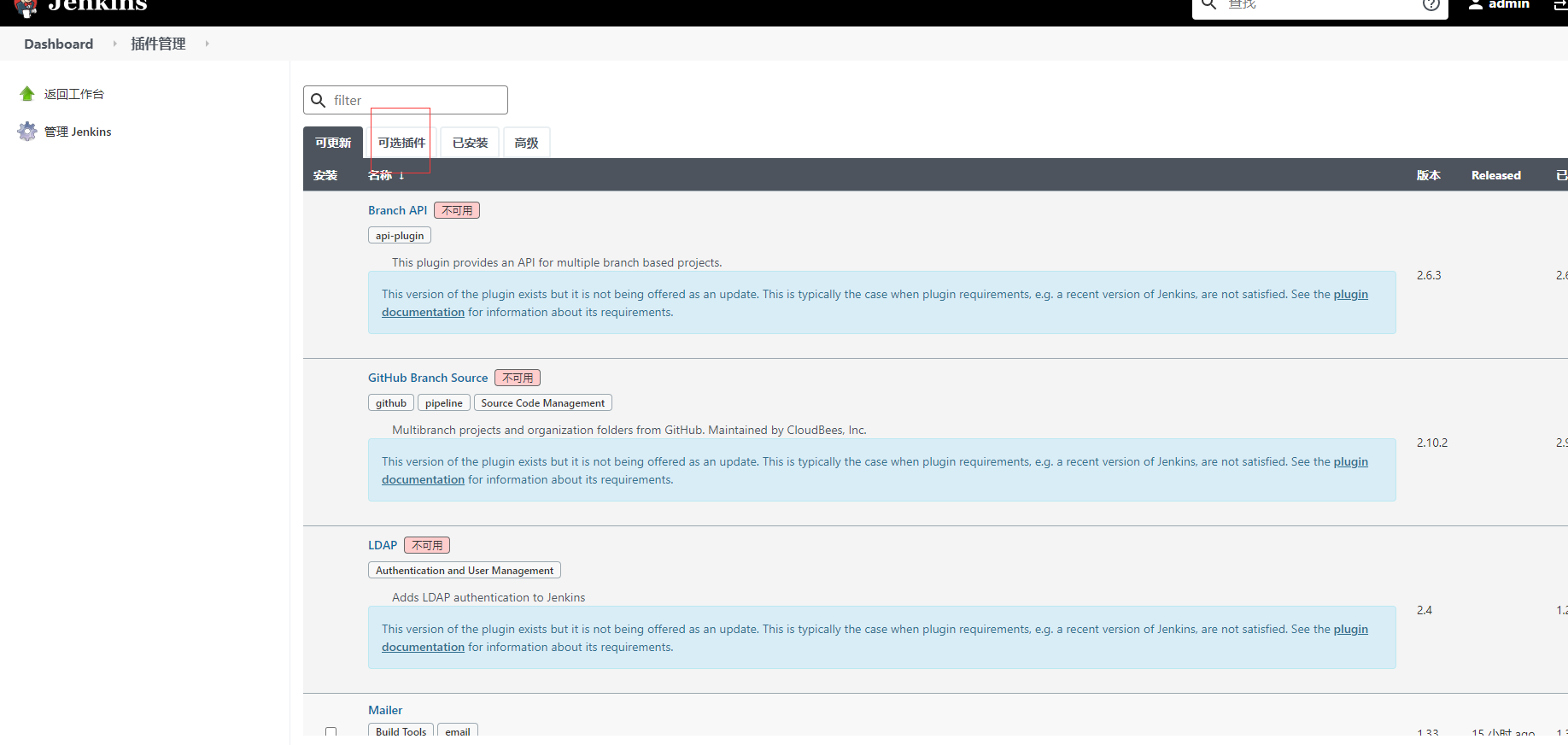Viewport: 1568px width, 745px height.
Task: Click the gear icon beside 管理 Jenkins
Action: click(27, 132)
